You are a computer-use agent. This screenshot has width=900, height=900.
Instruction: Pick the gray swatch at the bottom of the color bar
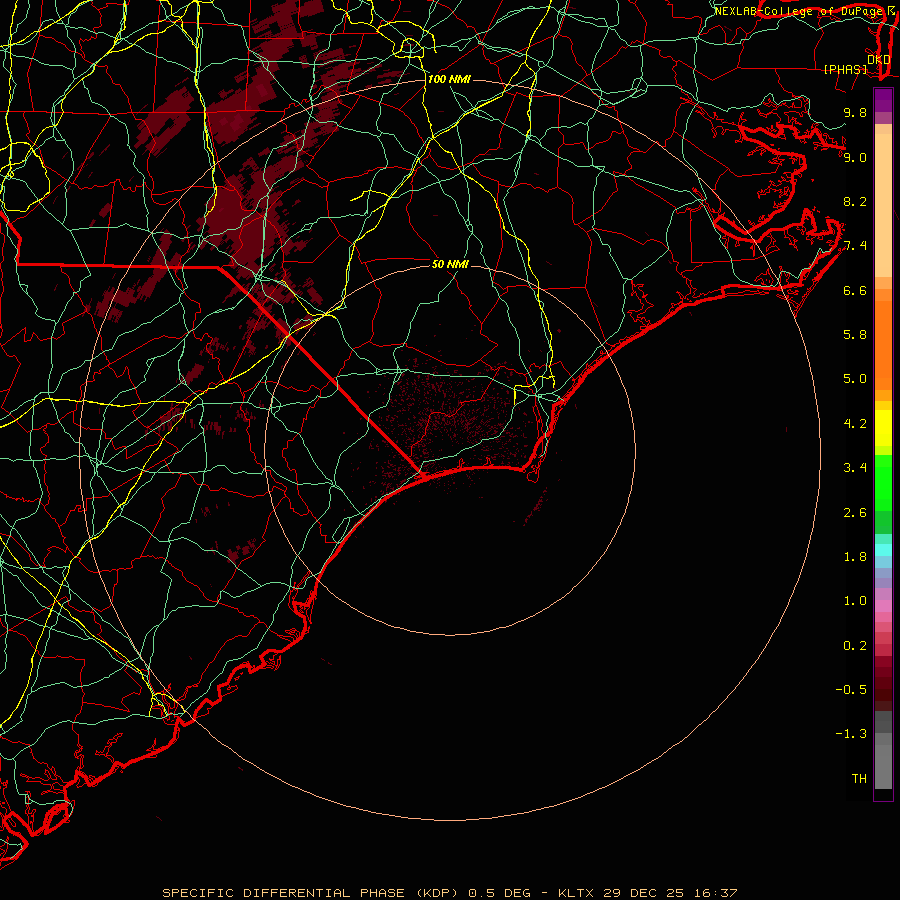883,766
